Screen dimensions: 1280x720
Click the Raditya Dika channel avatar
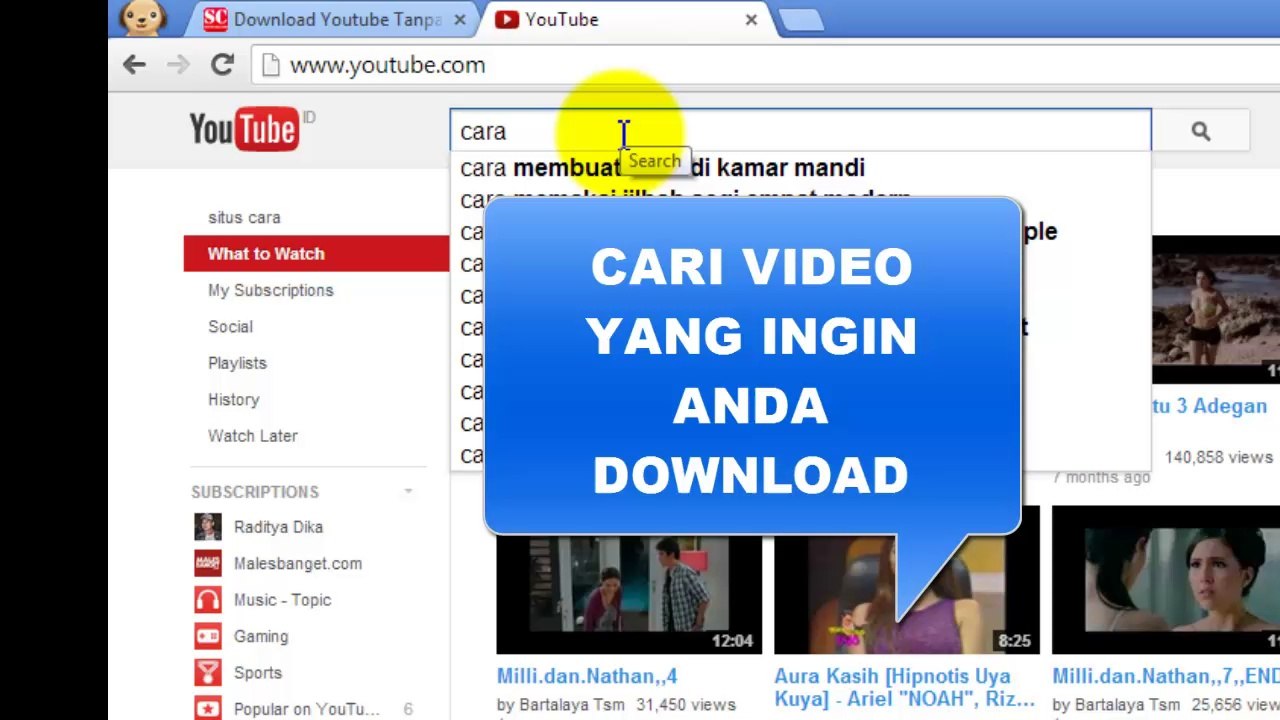(208, 527)
